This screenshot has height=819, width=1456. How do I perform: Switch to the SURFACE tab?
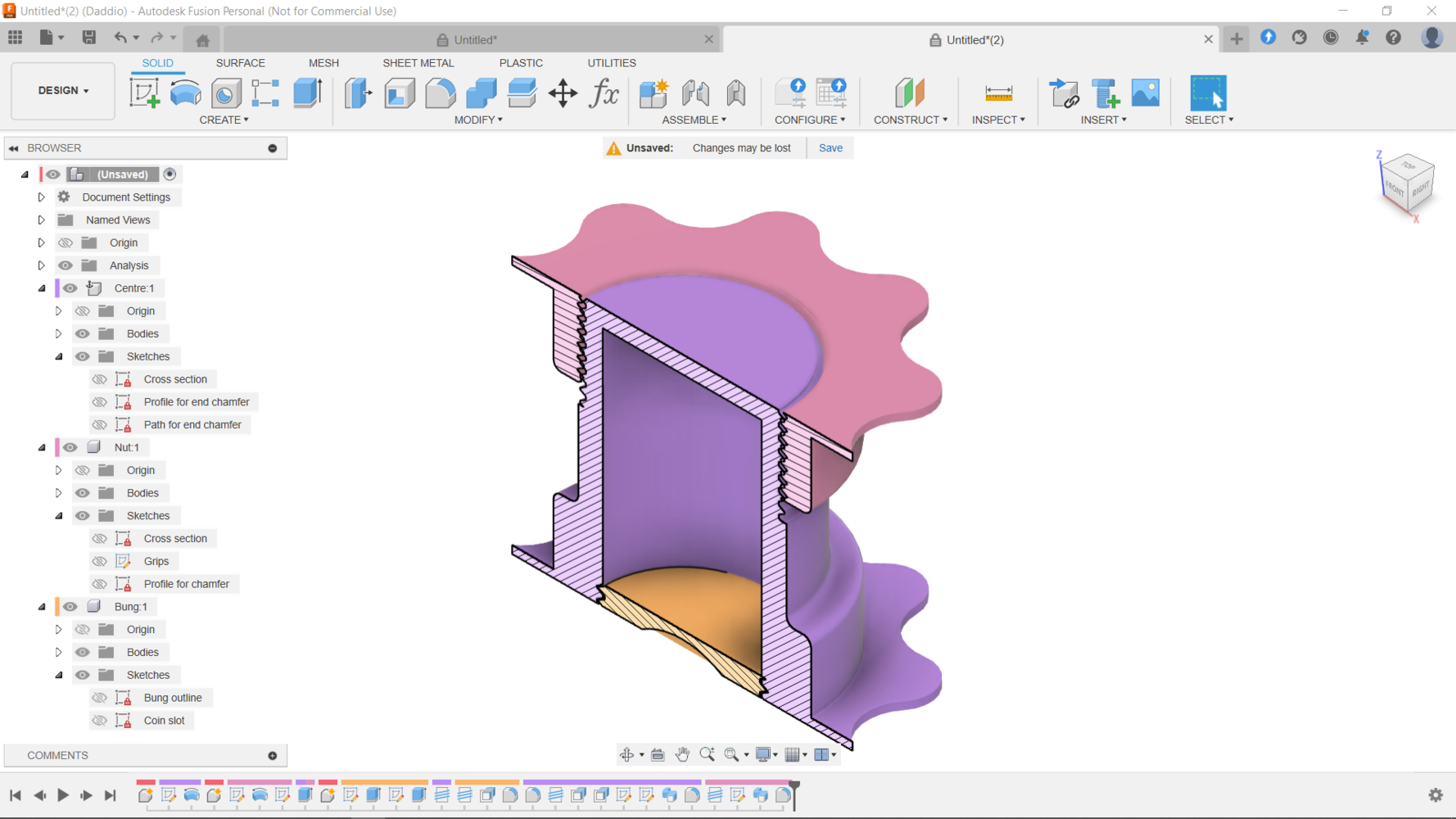click(x=240, y=63)
